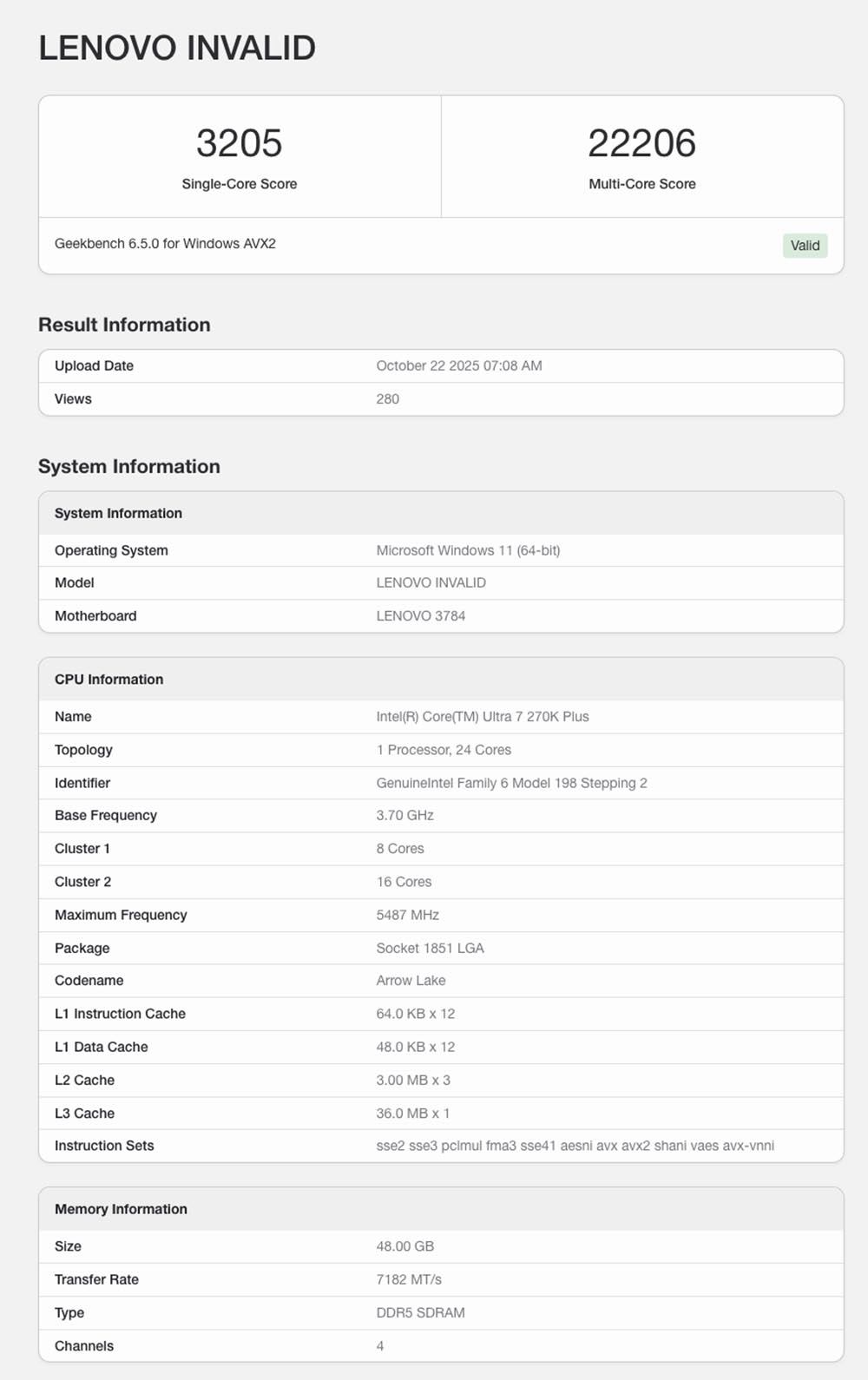The width and height of the screenshot is (868, 1380).
Task: Click the Result Information heading
Action: (x=124, y=325)
